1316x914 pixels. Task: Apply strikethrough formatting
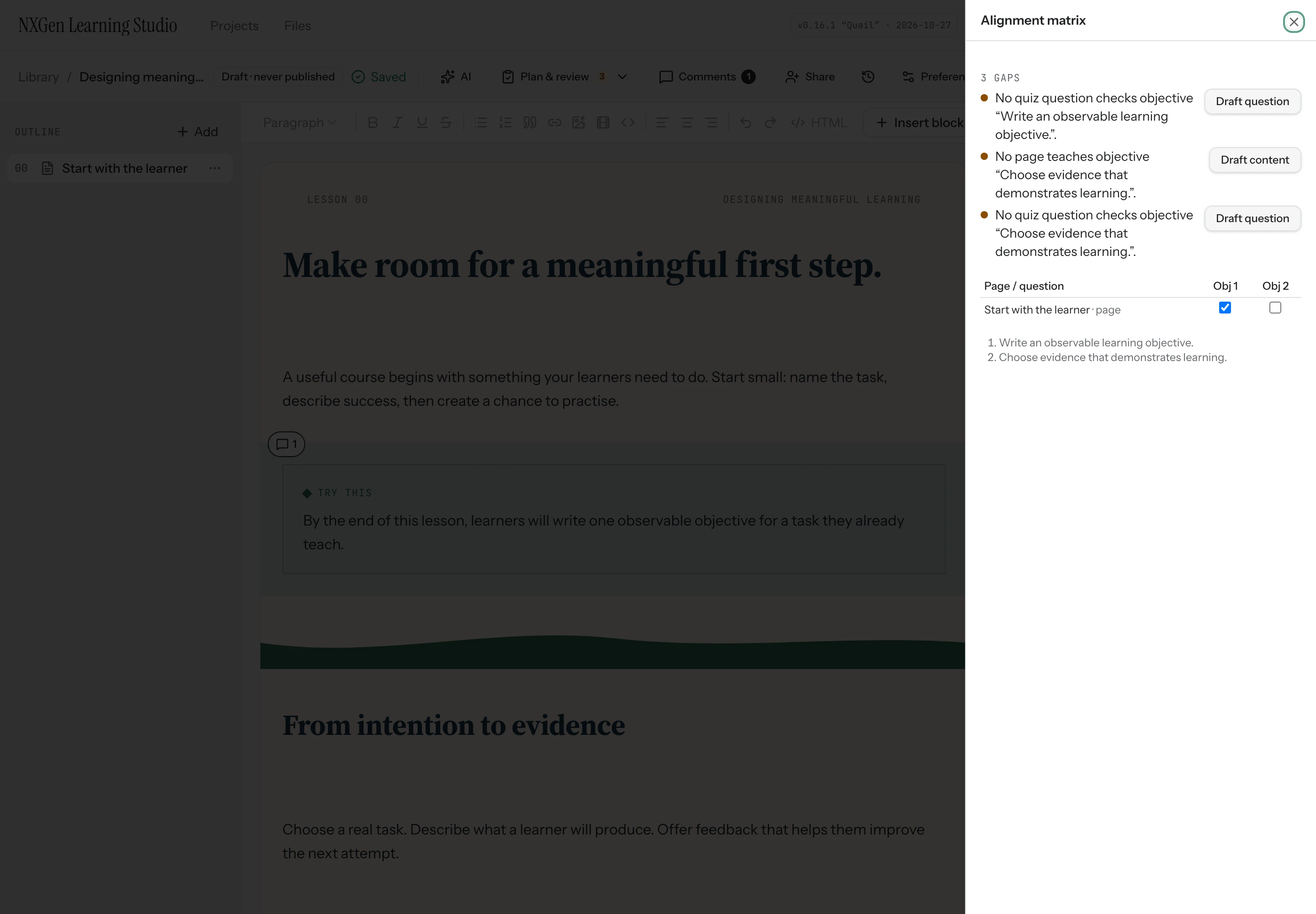(x=446, y=122)
